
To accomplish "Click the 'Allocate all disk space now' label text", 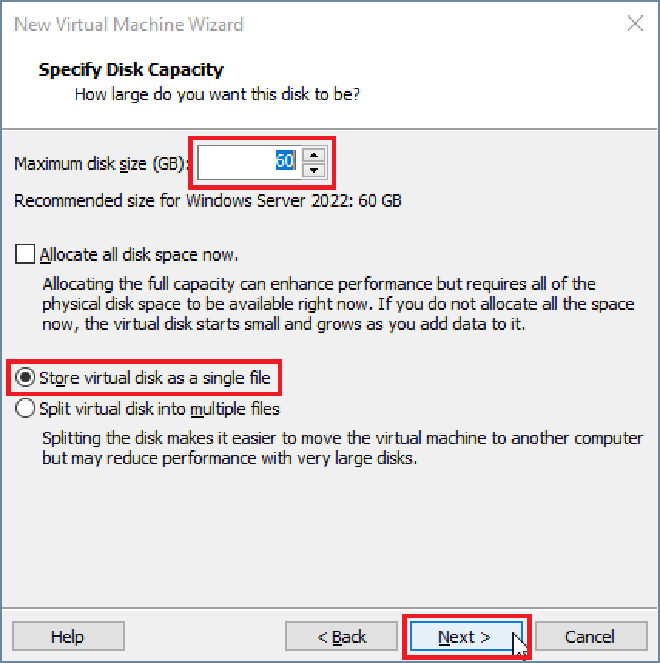I will pyautogui.click(x=139, y=254).
